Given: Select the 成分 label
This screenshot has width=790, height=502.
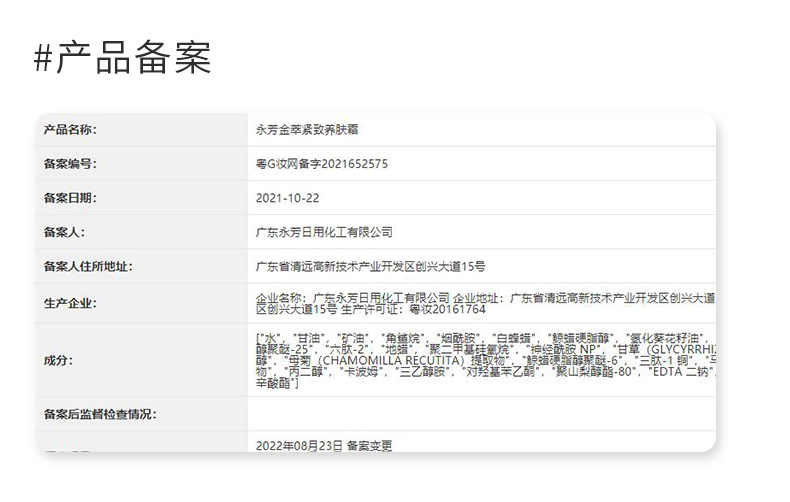Looking at the screenshot, I should coord(58,360).
